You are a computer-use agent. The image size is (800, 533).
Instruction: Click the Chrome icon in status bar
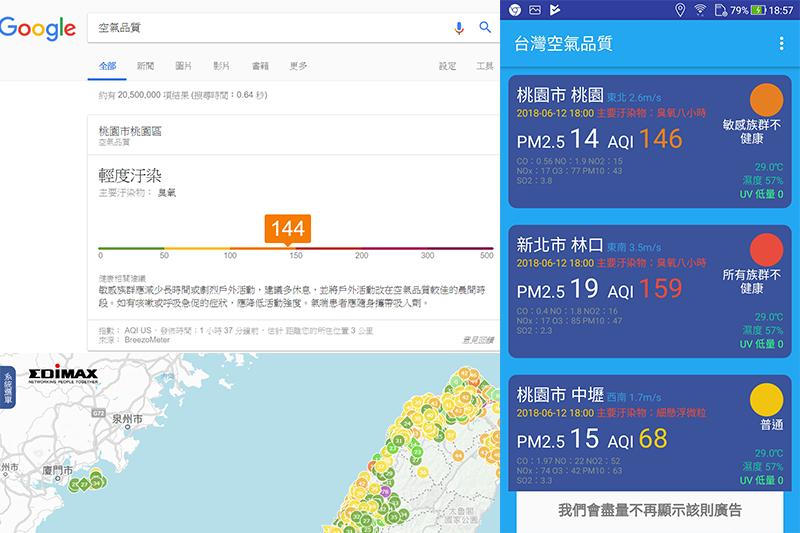(515, 10)
